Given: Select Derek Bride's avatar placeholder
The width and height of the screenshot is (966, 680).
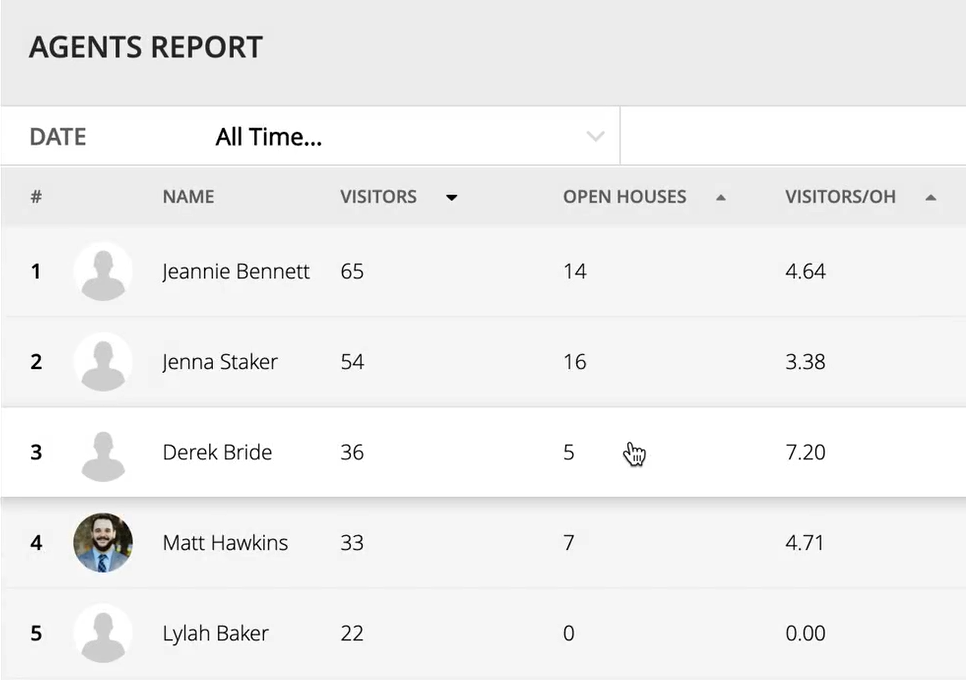Looking at the screenshot, I should pos(103,452).
